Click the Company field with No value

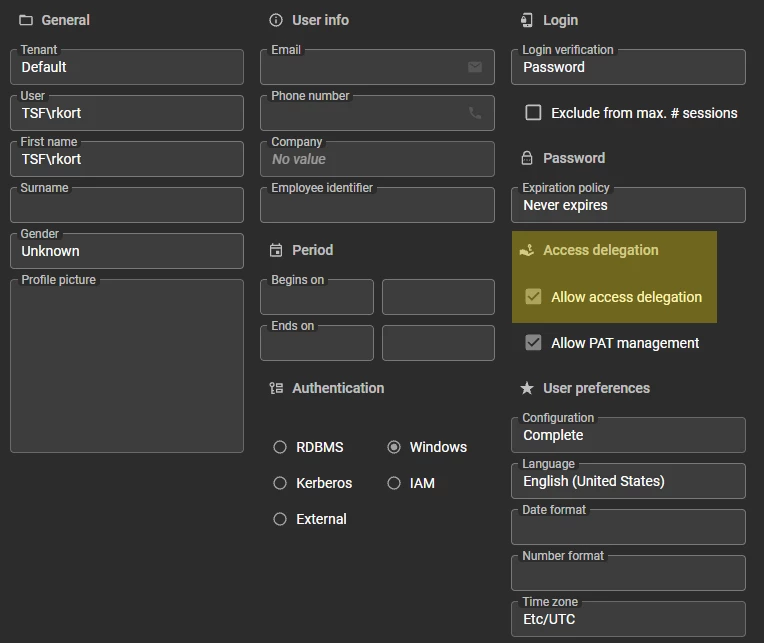tap(377, 159)
